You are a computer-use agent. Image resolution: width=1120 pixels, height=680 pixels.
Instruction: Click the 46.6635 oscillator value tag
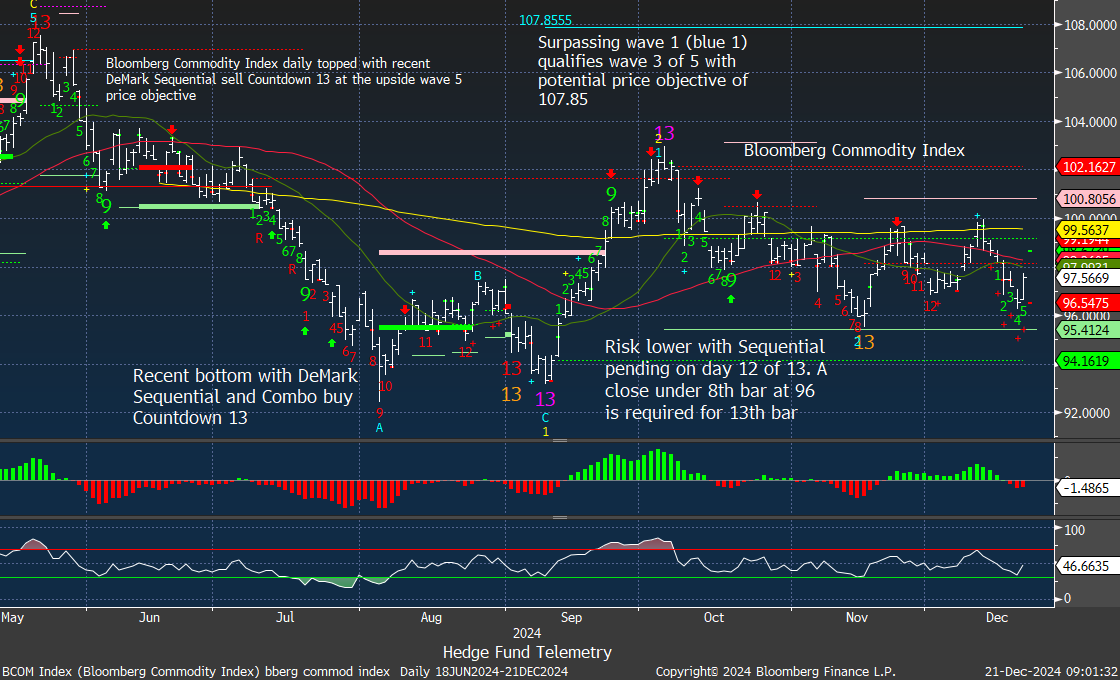pos(1089,566)
